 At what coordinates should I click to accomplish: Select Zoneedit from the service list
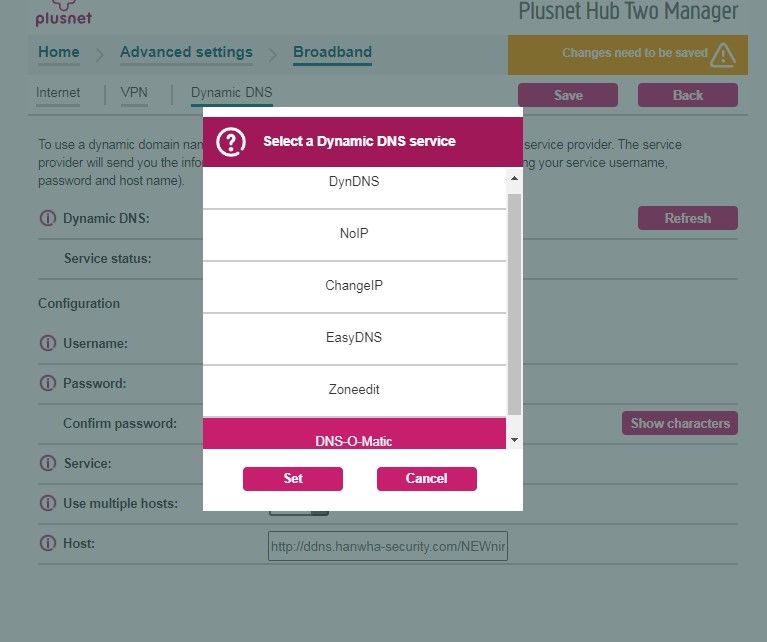coord(354,390)
